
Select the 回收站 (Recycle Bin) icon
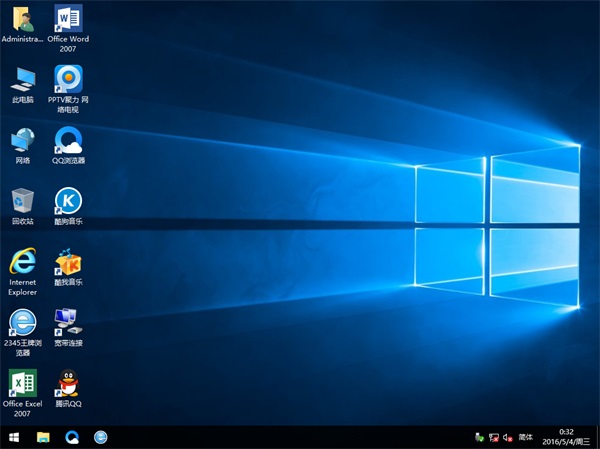(22, 201)
